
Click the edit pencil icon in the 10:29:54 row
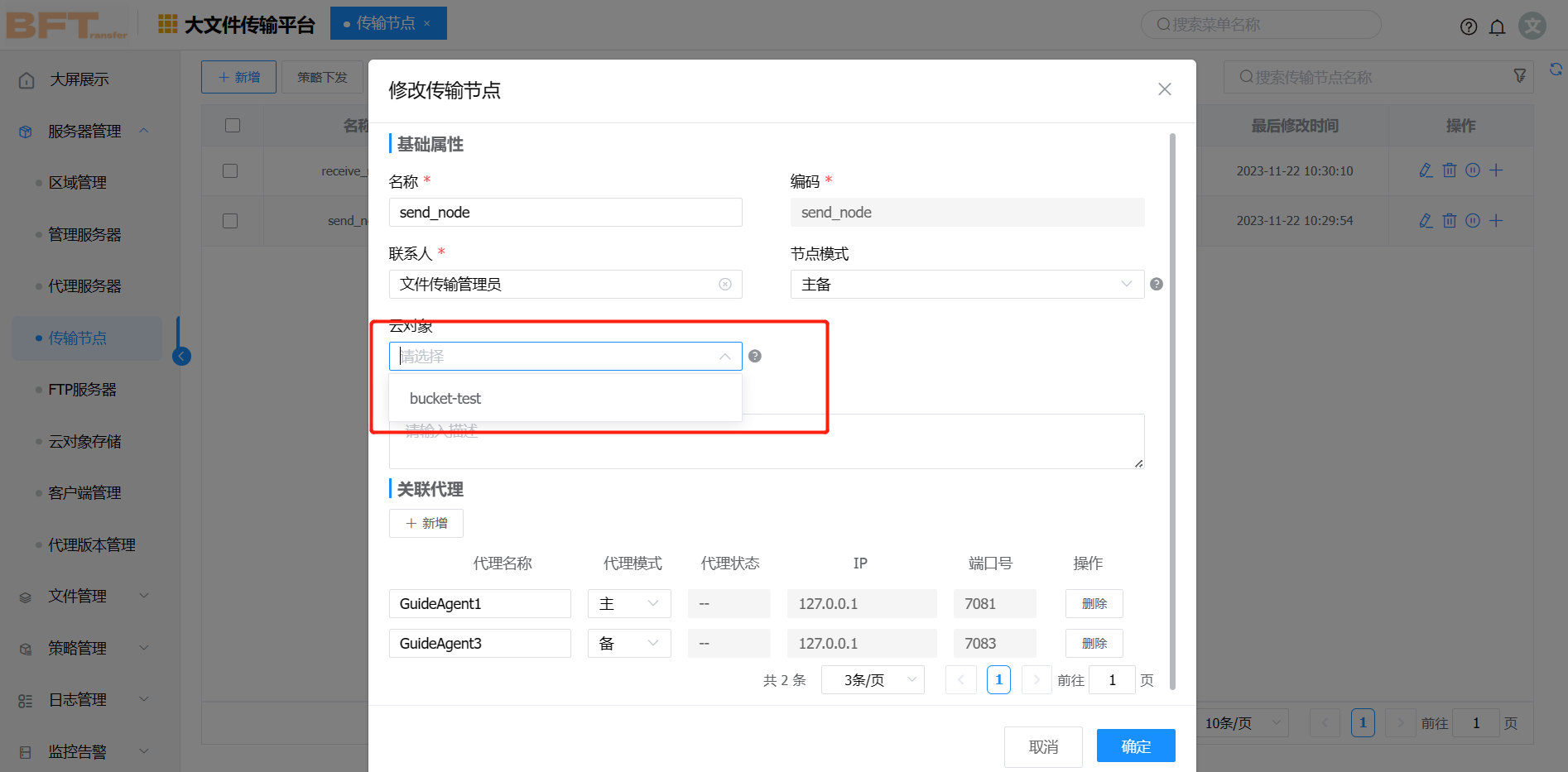click(x=1426, y=221)
